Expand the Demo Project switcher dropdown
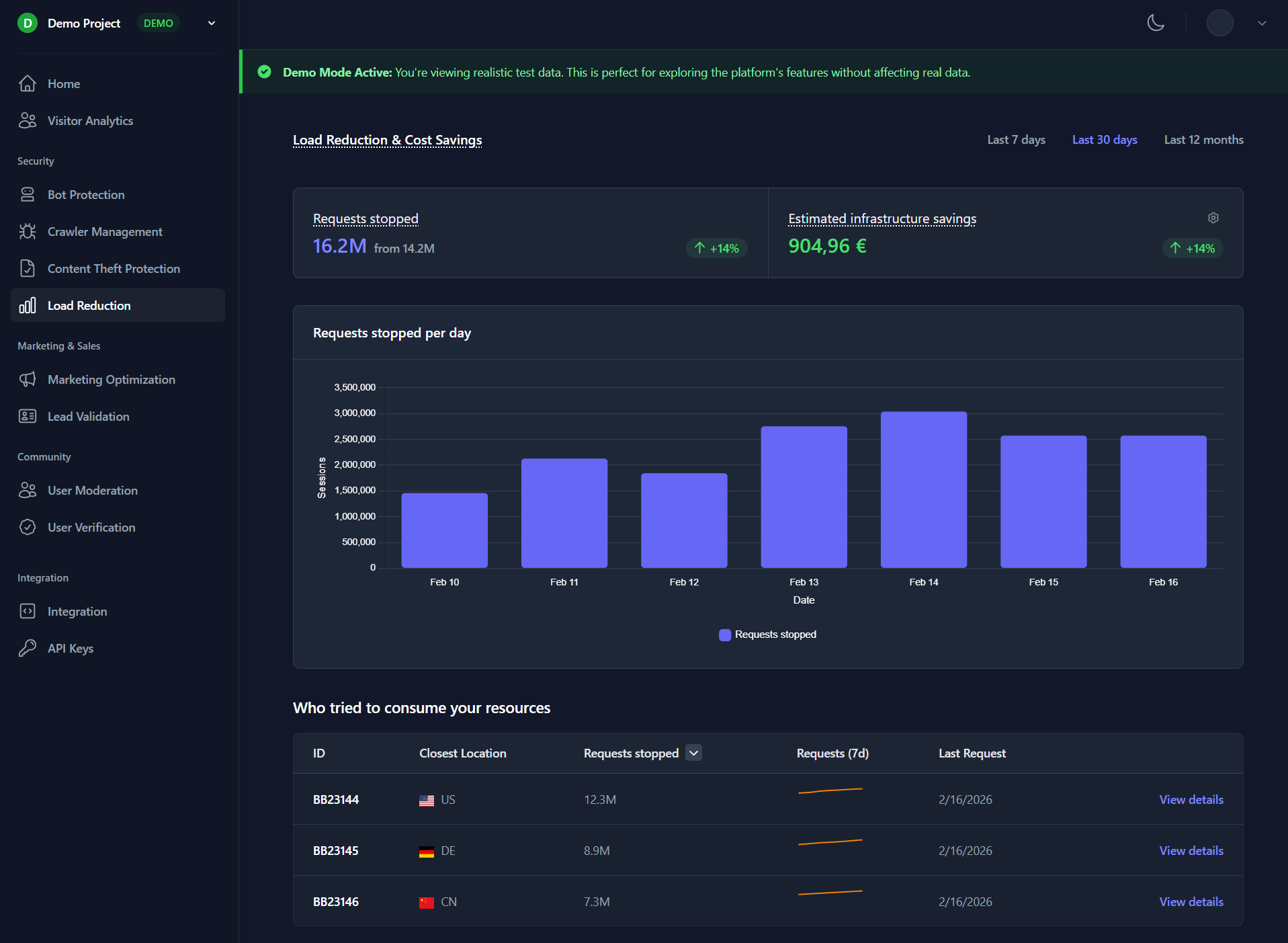Screen dimensions: 1288x943 [x=211, y=23]
